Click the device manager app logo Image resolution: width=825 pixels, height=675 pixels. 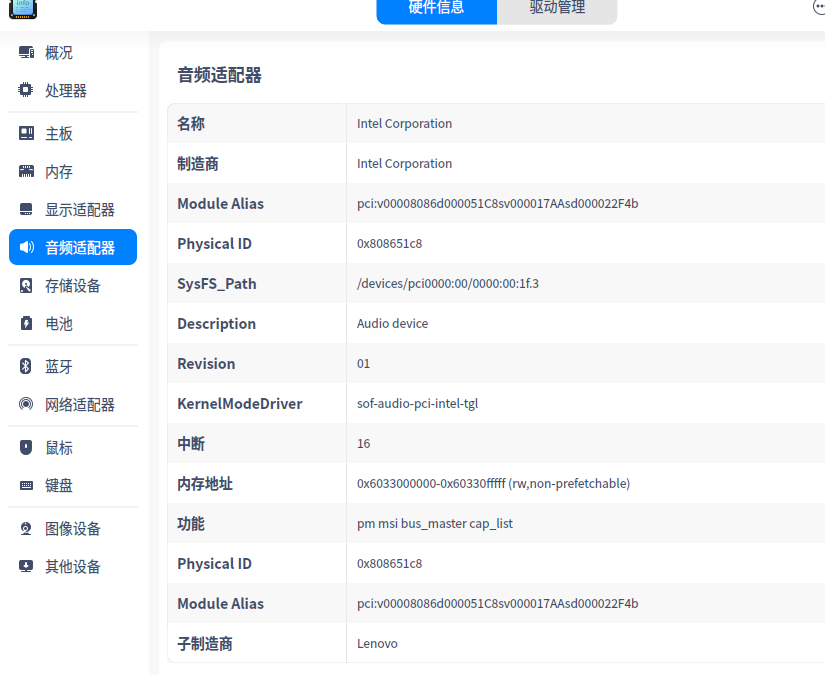(23, 8)
